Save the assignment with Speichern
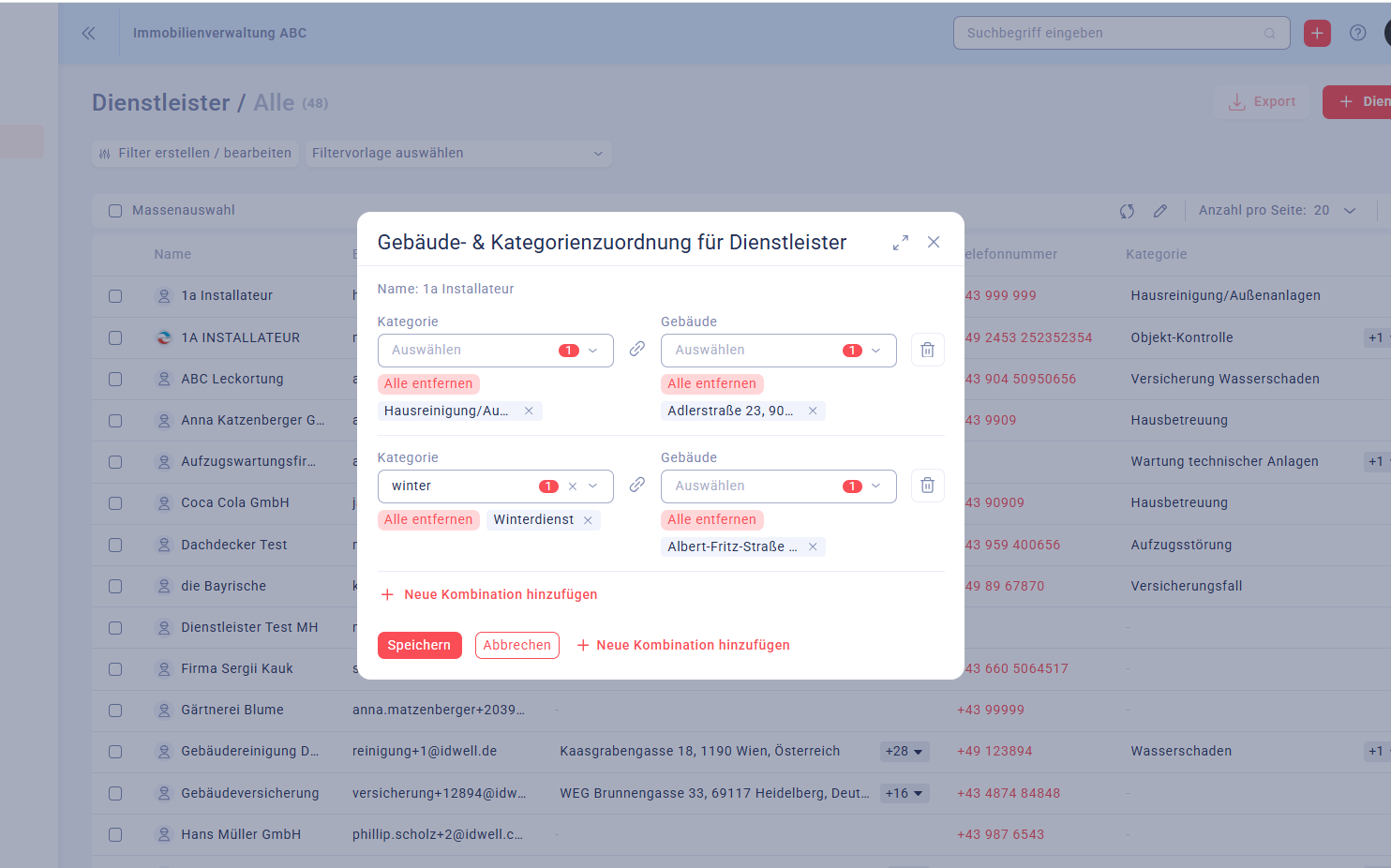The height and width of the screenshot is (868, 1391). tap(419, 646)
